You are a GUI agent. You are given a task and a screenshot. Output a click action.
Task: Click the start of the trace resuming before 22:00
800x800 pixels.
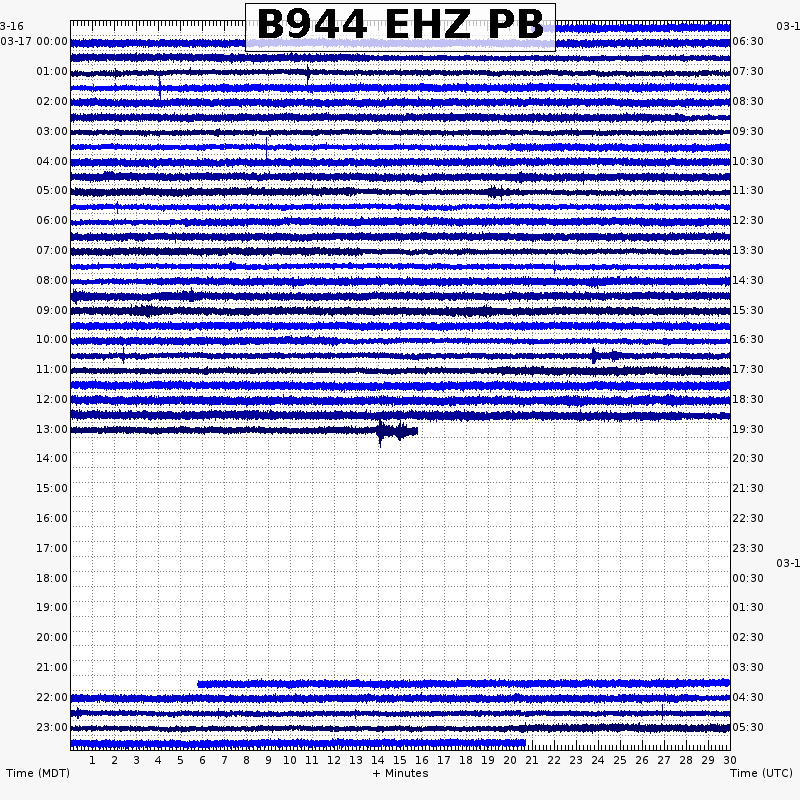pos(198,684)
